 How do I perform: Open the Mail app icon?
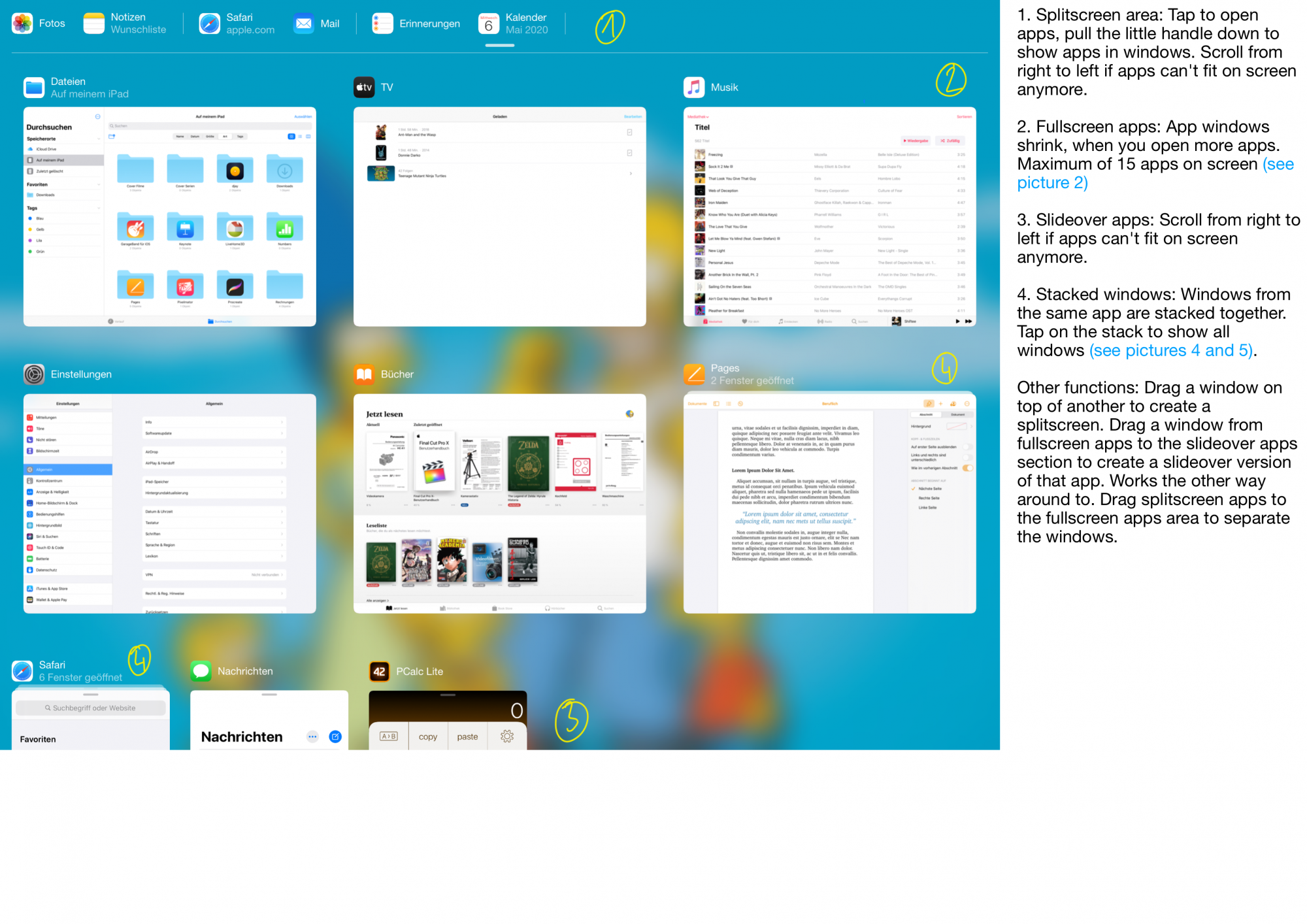click(x=304, y=24)
